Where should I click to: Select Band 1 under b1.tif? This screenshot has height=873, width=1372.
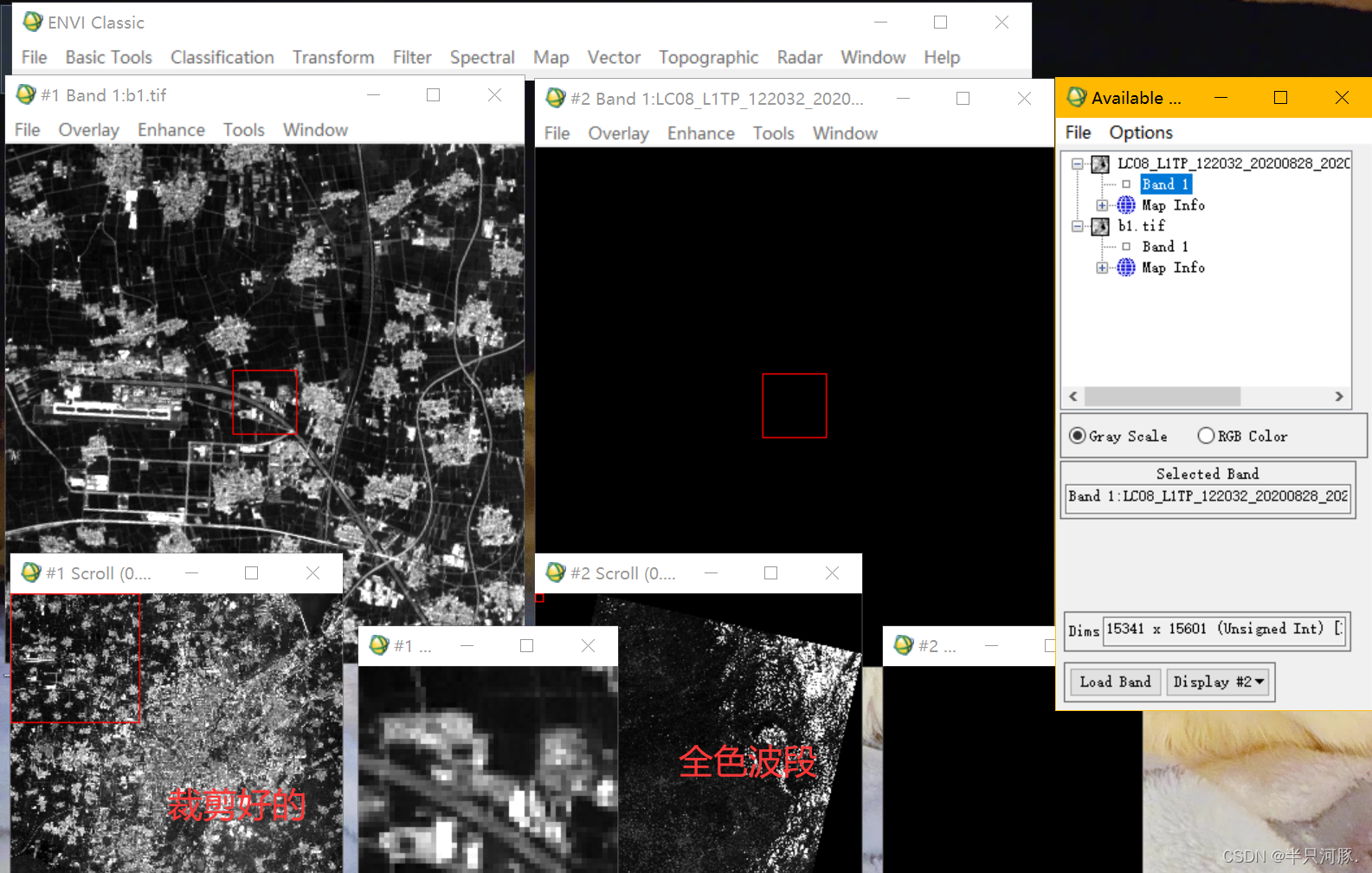point(1165,247)
